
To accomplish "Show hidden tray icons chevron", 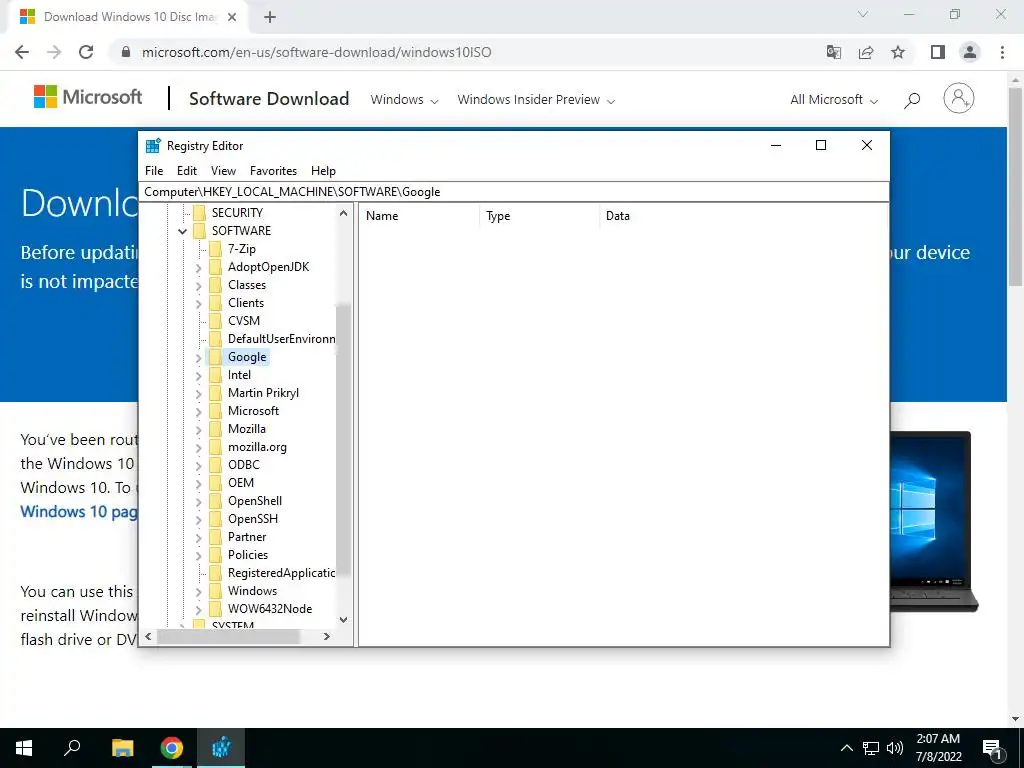I will point(846,748).
